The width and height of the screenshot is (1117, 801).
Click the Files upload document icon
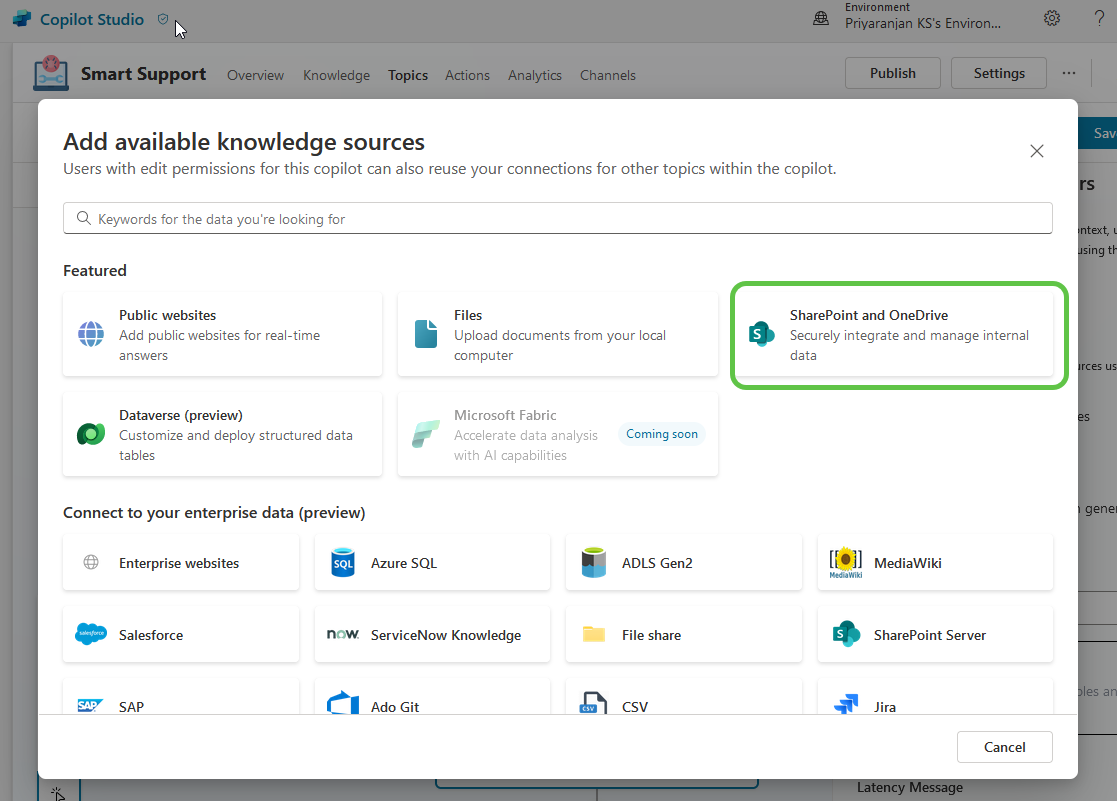coord(427,335)
